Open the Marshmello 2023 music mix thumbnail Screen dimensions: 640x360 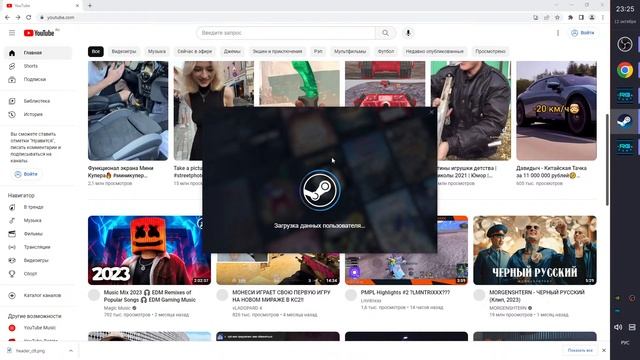(x=149, y=250)
